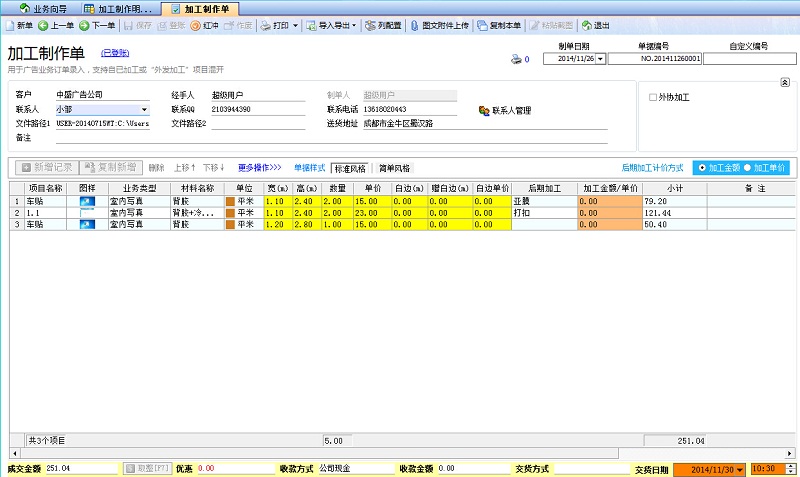Expand the 联系人 contact dropdown
The width and height of the screenshot is (800, 477).
(144, 110)
